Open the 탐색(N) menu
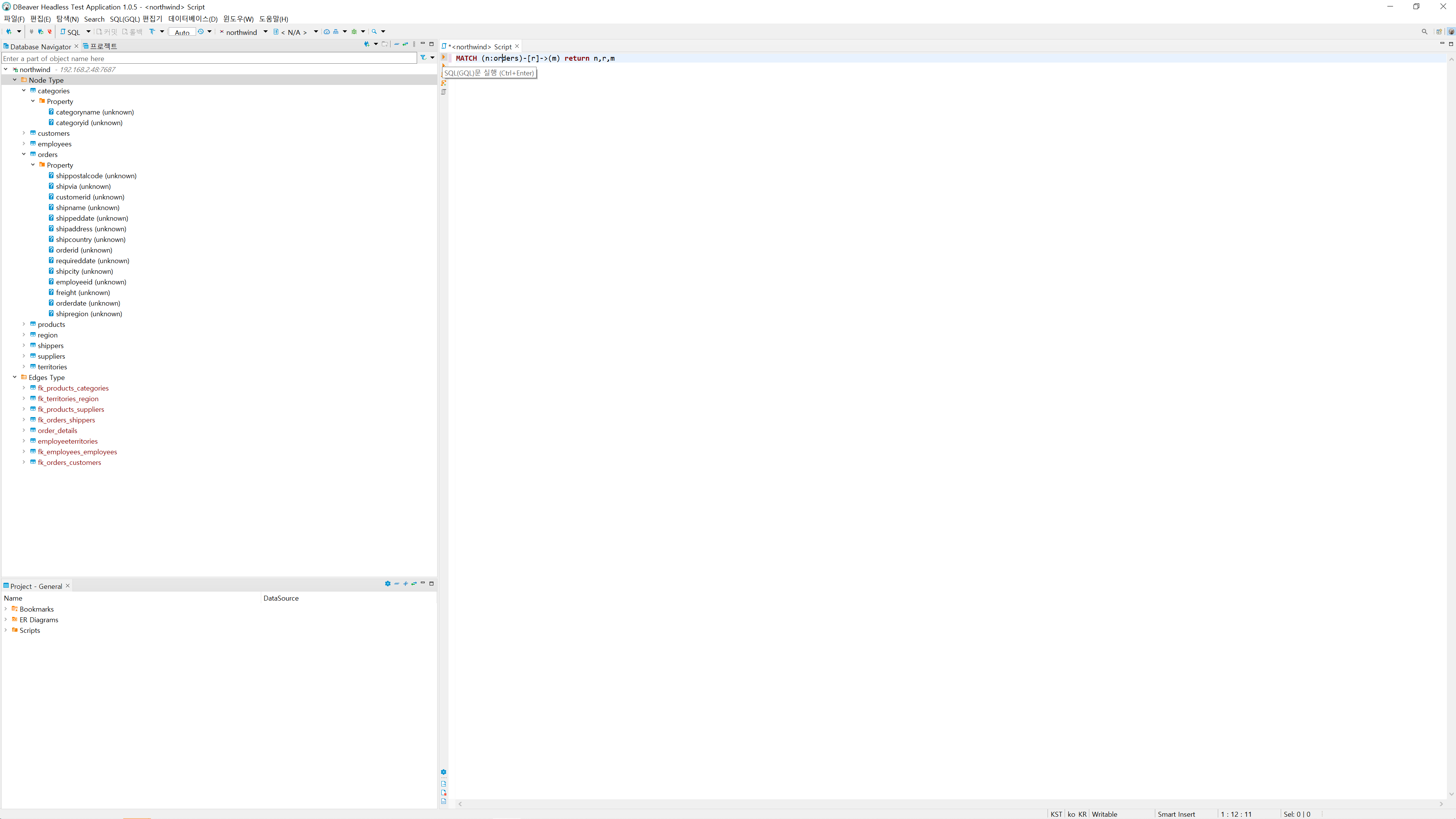Image resolution: width=1456 pixels, height=819 pixels. click(67, 19)
